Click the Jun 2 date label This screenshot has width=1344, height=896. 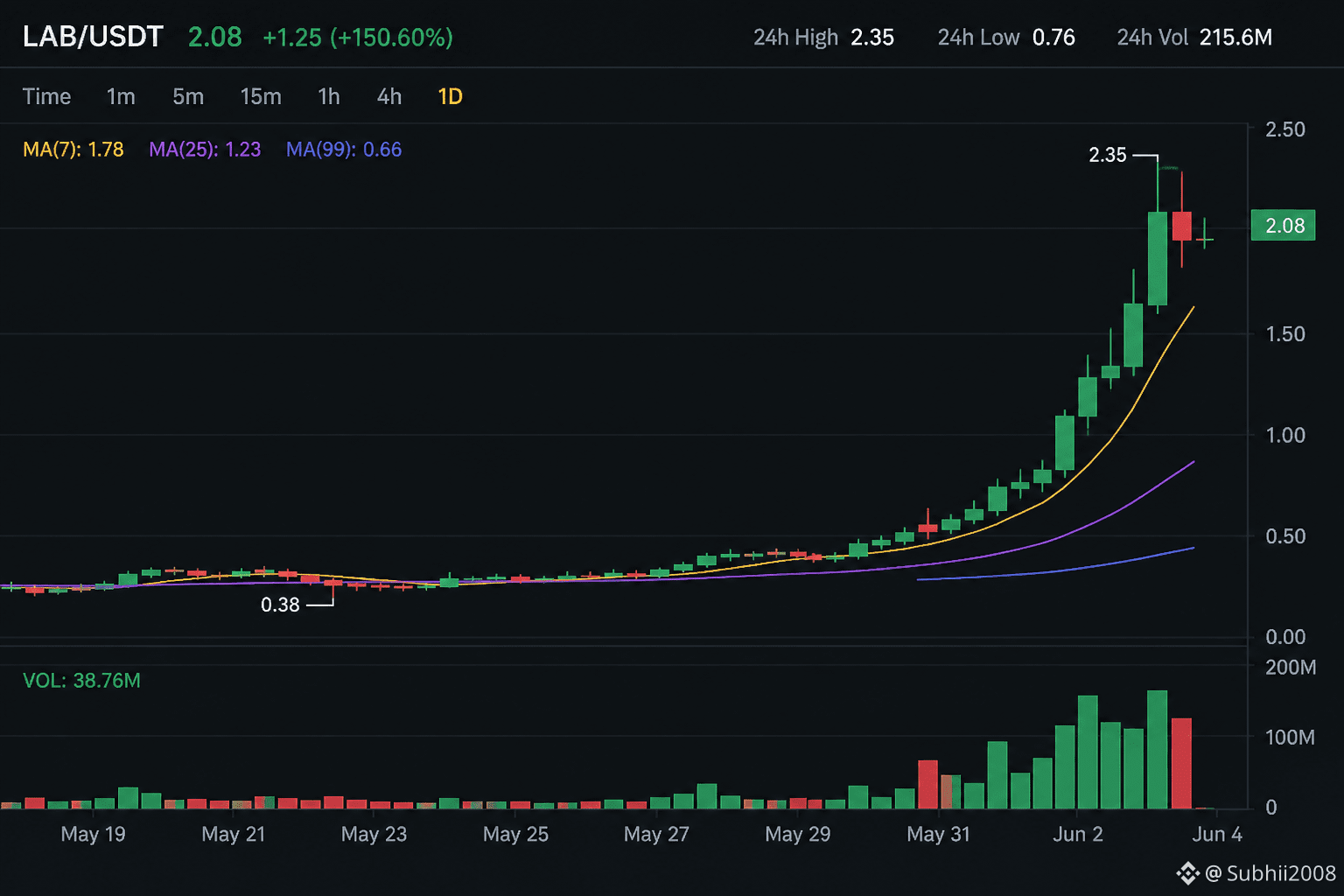tap(1077, 834)
